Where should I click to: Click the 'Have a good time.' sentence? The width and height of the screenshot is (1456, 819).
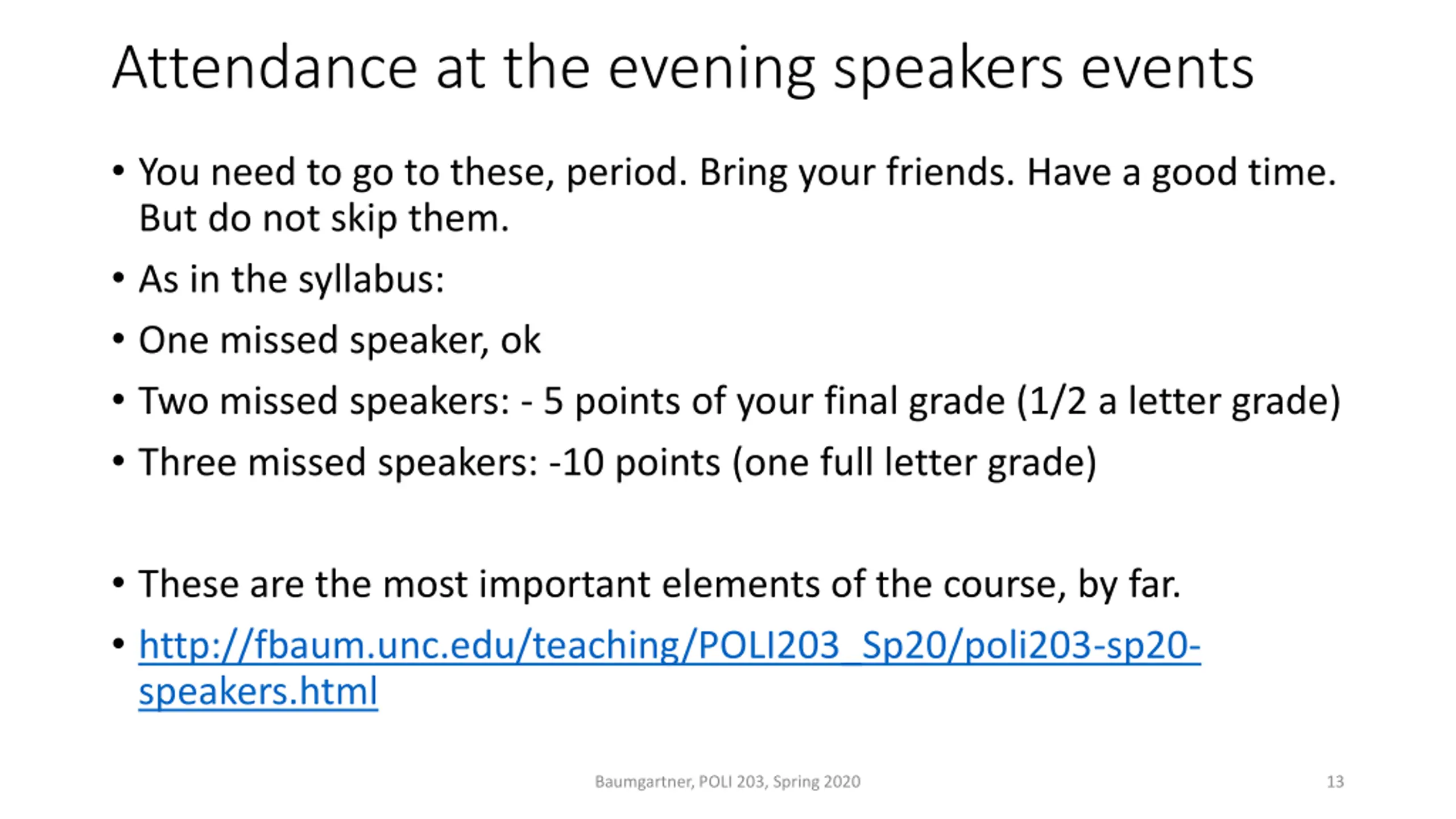[x=1181, y=172]
